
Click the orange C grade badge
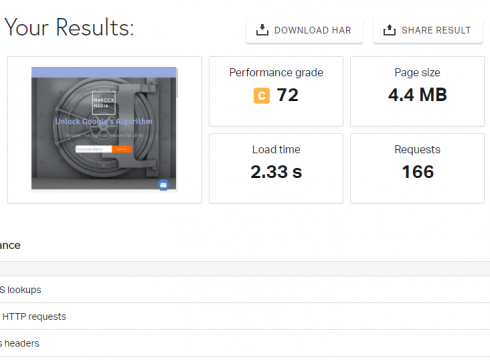tap(262, 96)
